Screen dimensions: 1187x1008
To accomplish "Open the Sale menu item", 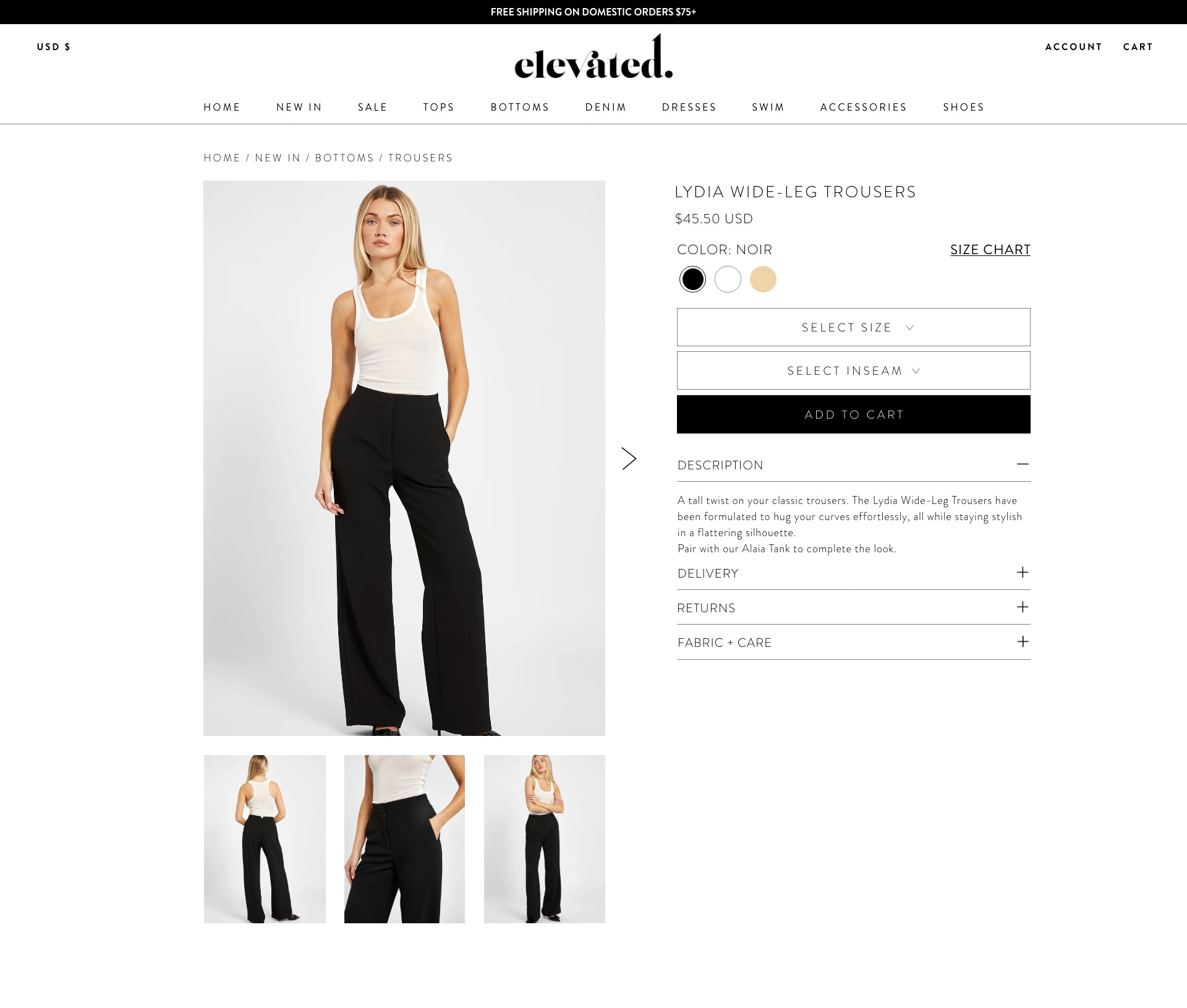I will 373,107.
